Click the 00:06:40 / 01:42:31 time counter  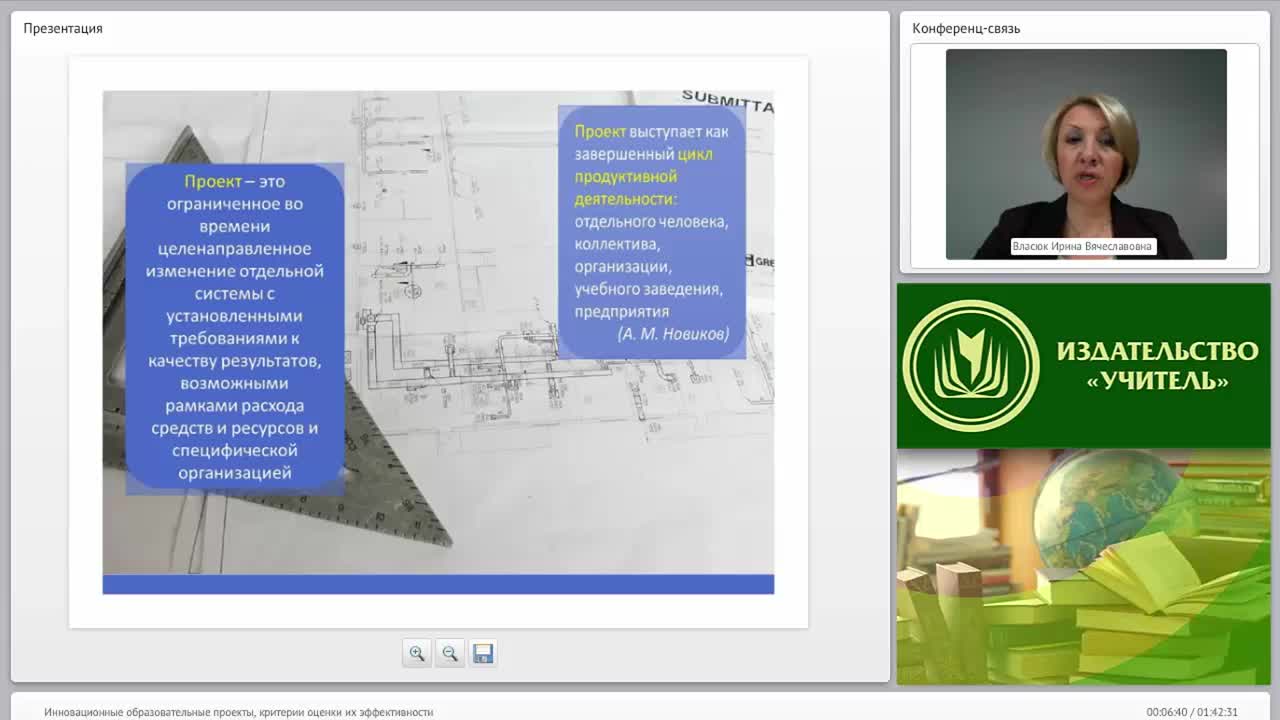coord(1192,712)
